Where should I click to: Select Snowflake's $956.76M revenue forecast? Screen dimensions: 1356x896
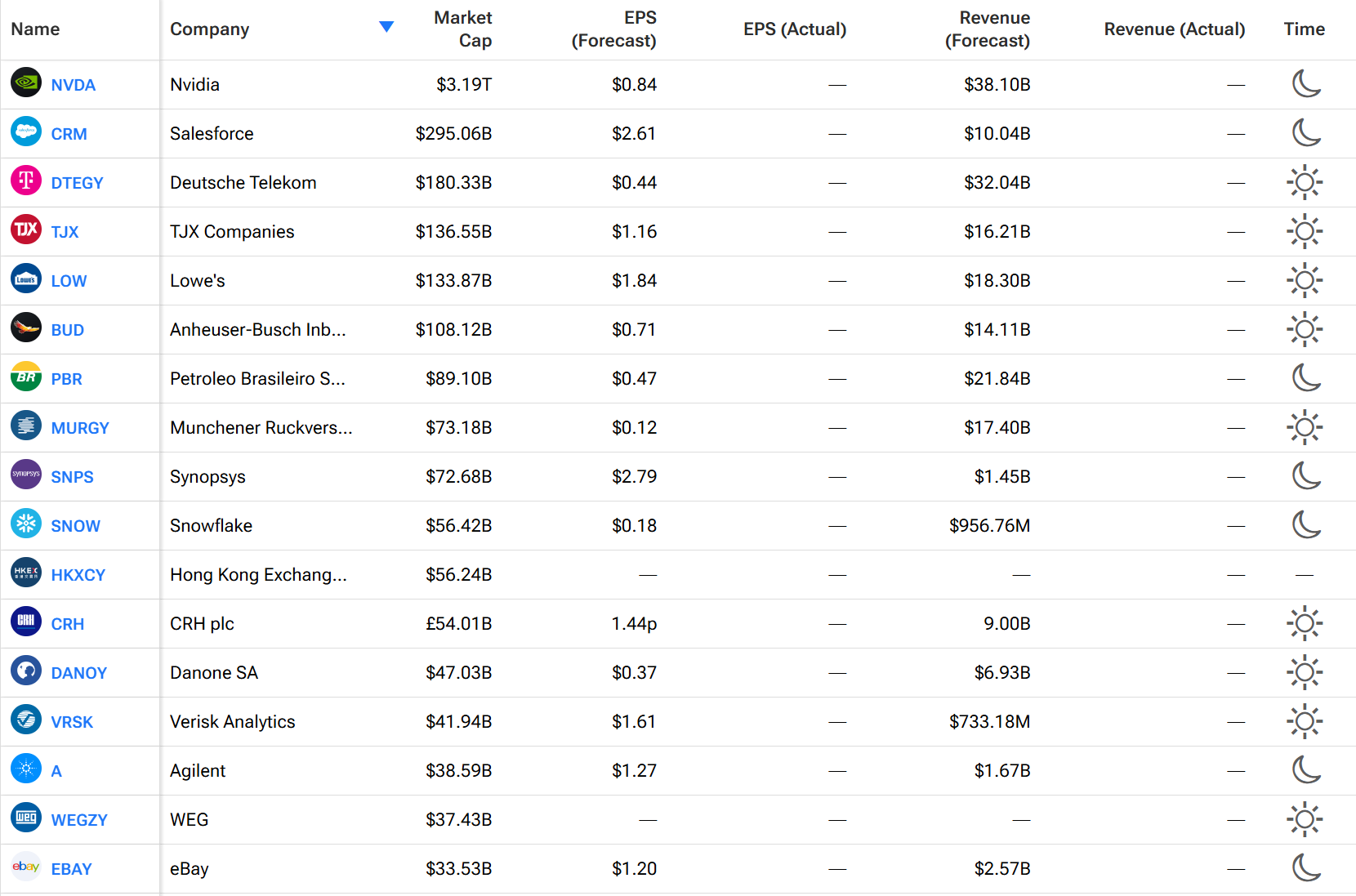[x=990, y=526]
